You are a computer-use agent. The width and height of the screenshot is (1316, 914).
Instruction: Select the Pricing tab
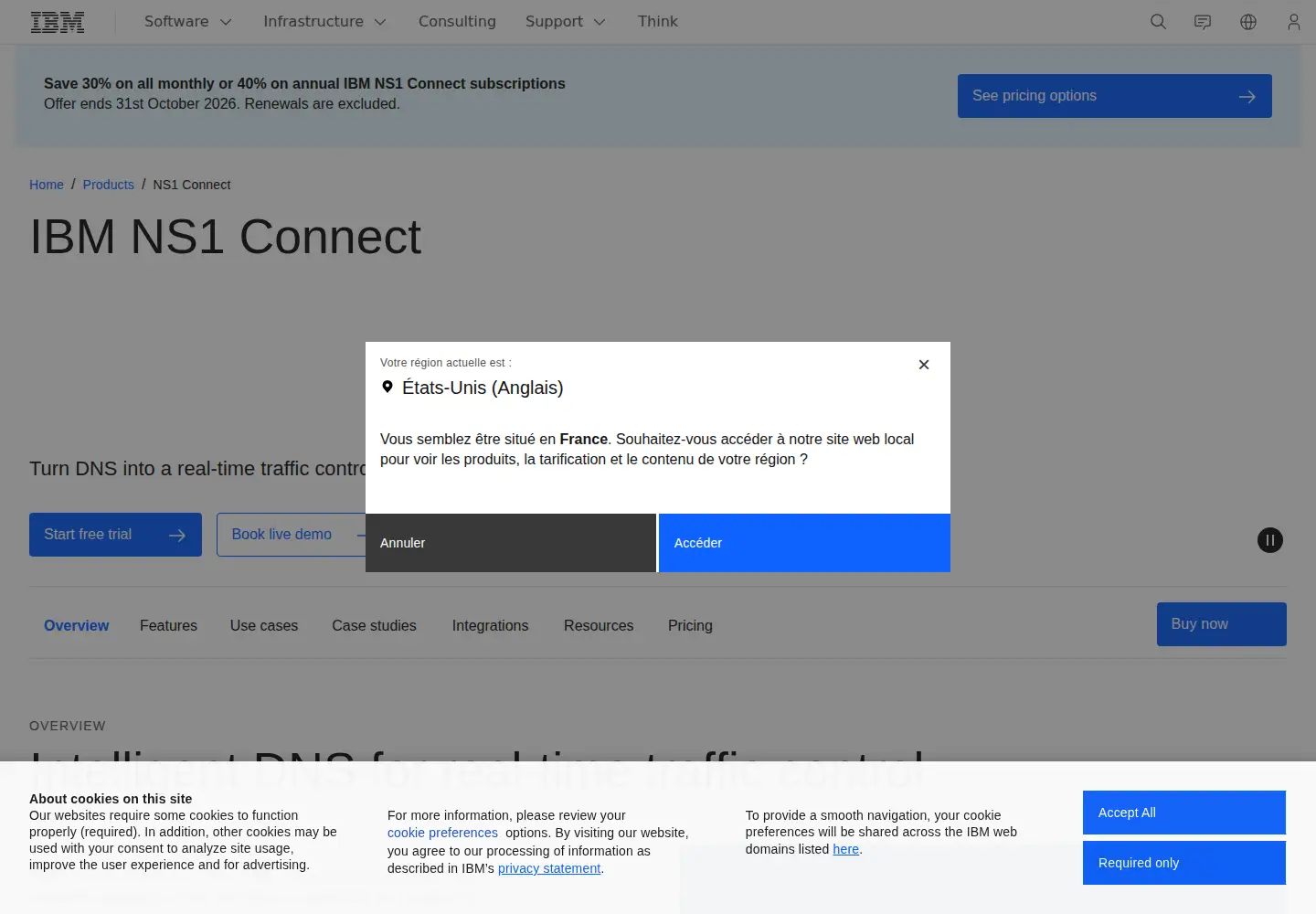click(x=690, y=626)
